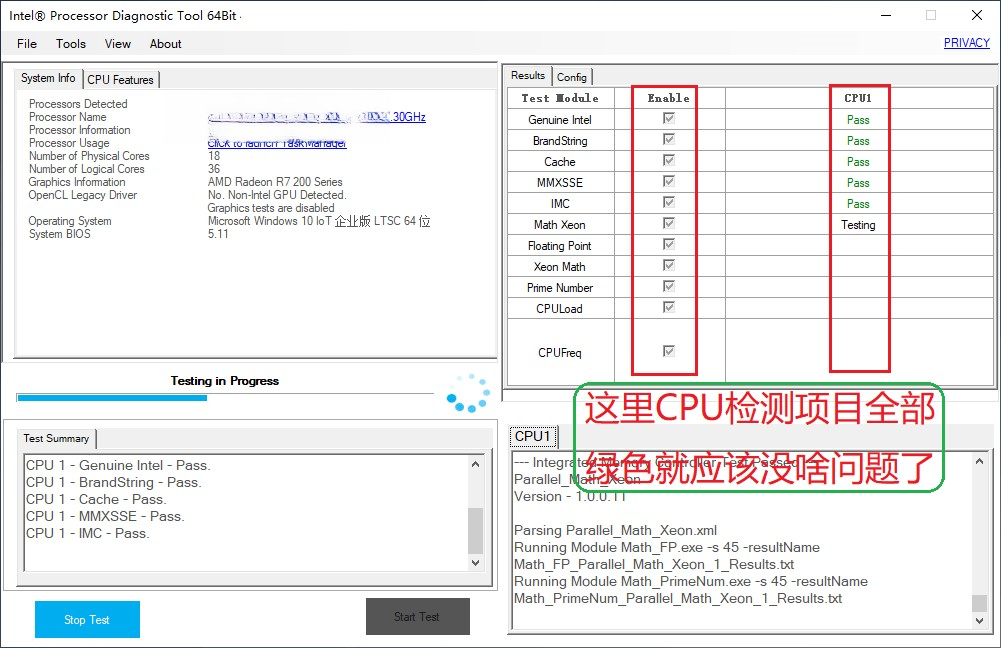Minimize the Processor Diagnostic Tool window

tap(886, 15)
